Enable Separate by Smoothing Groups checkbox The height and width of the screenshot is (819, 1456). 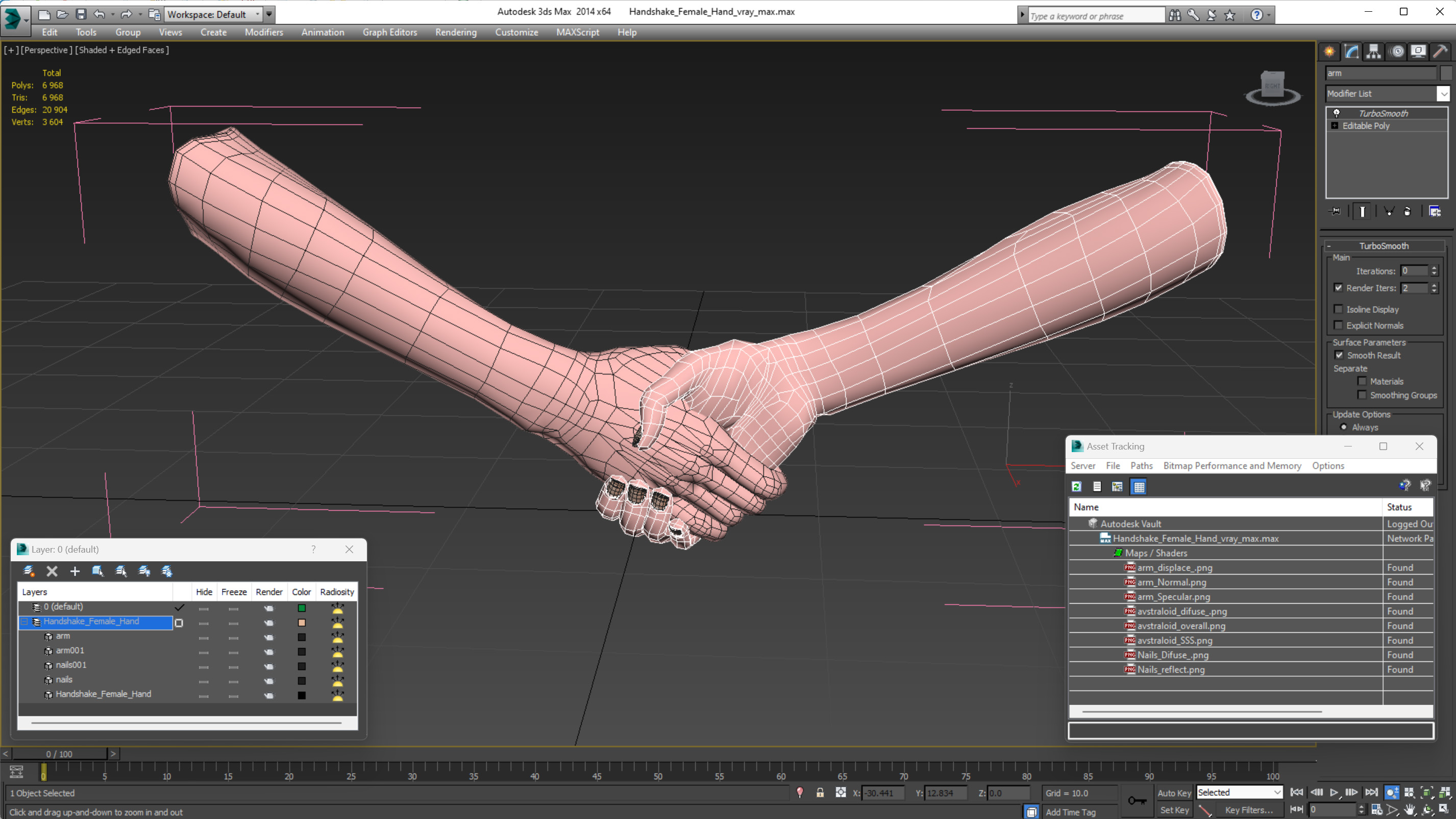point(1362,394)
